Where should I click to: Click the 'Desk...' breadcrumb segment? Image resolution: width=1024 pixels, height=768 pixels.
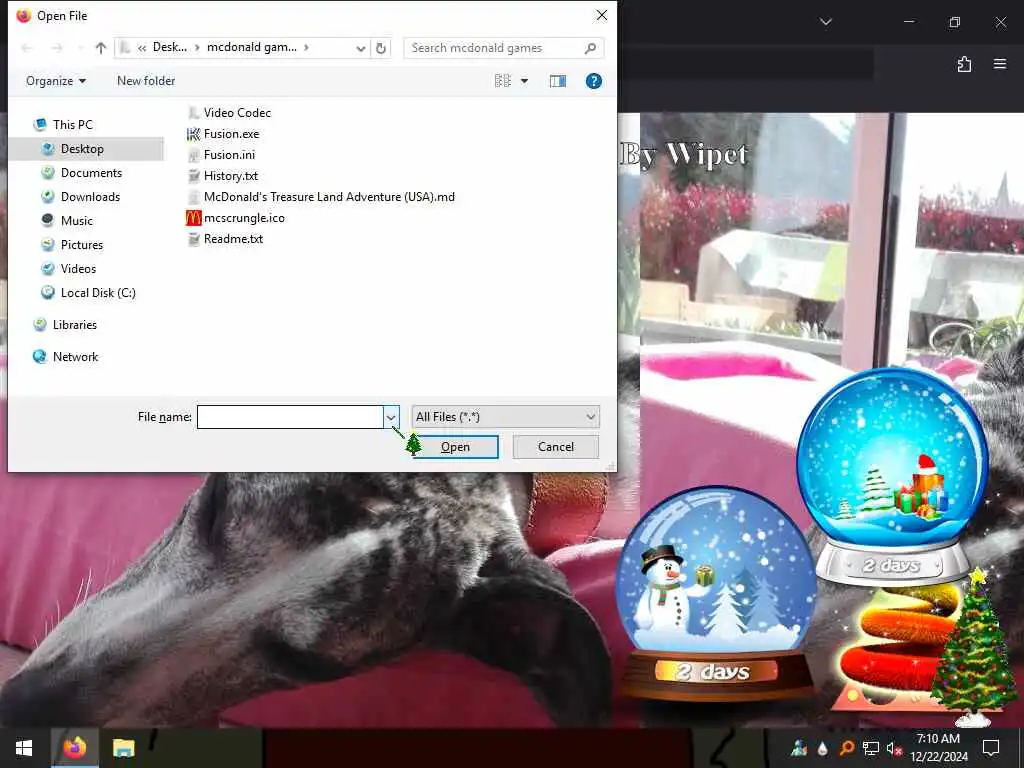[x=170, y=47]
